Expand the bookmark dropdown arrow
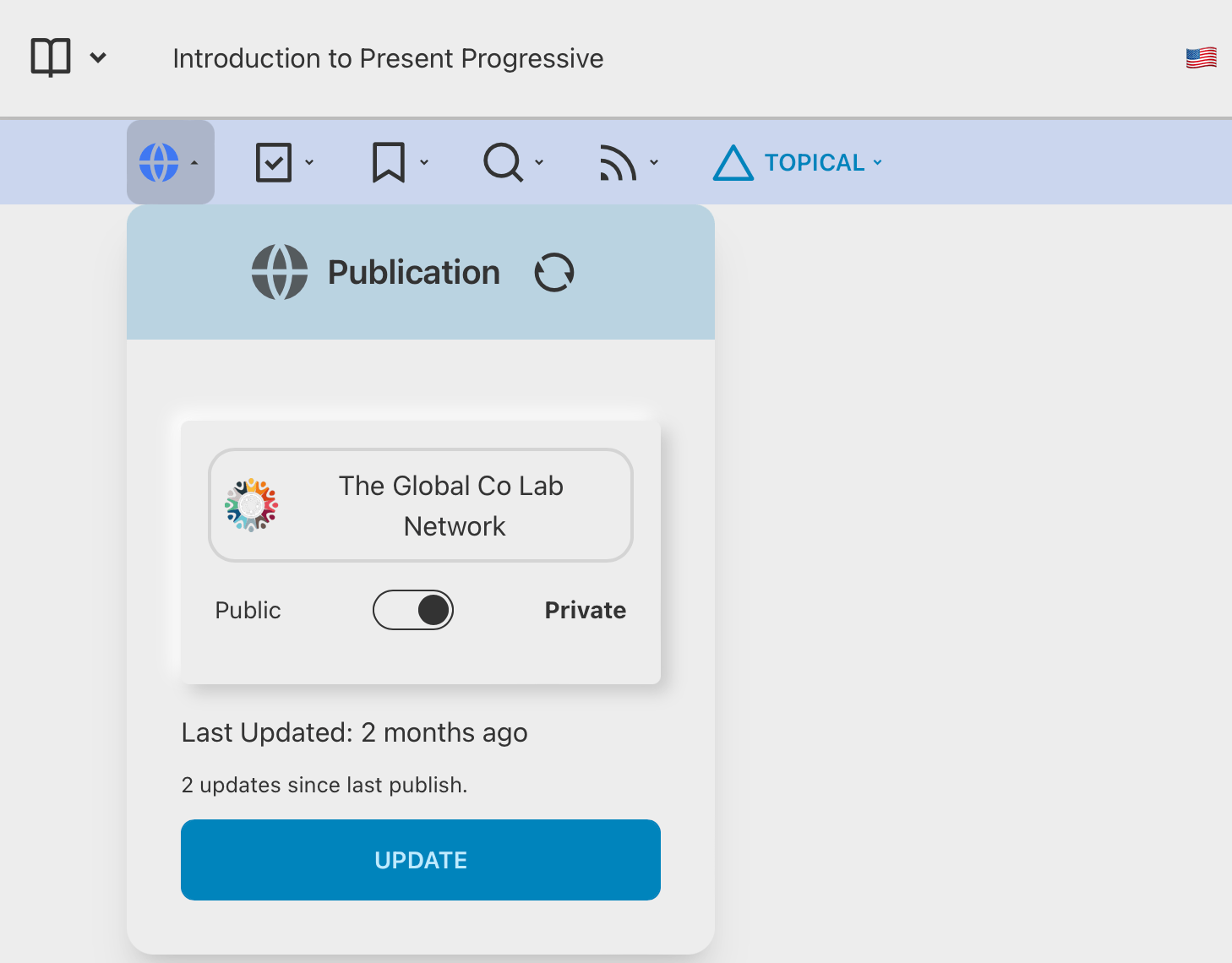 point(424,162)
